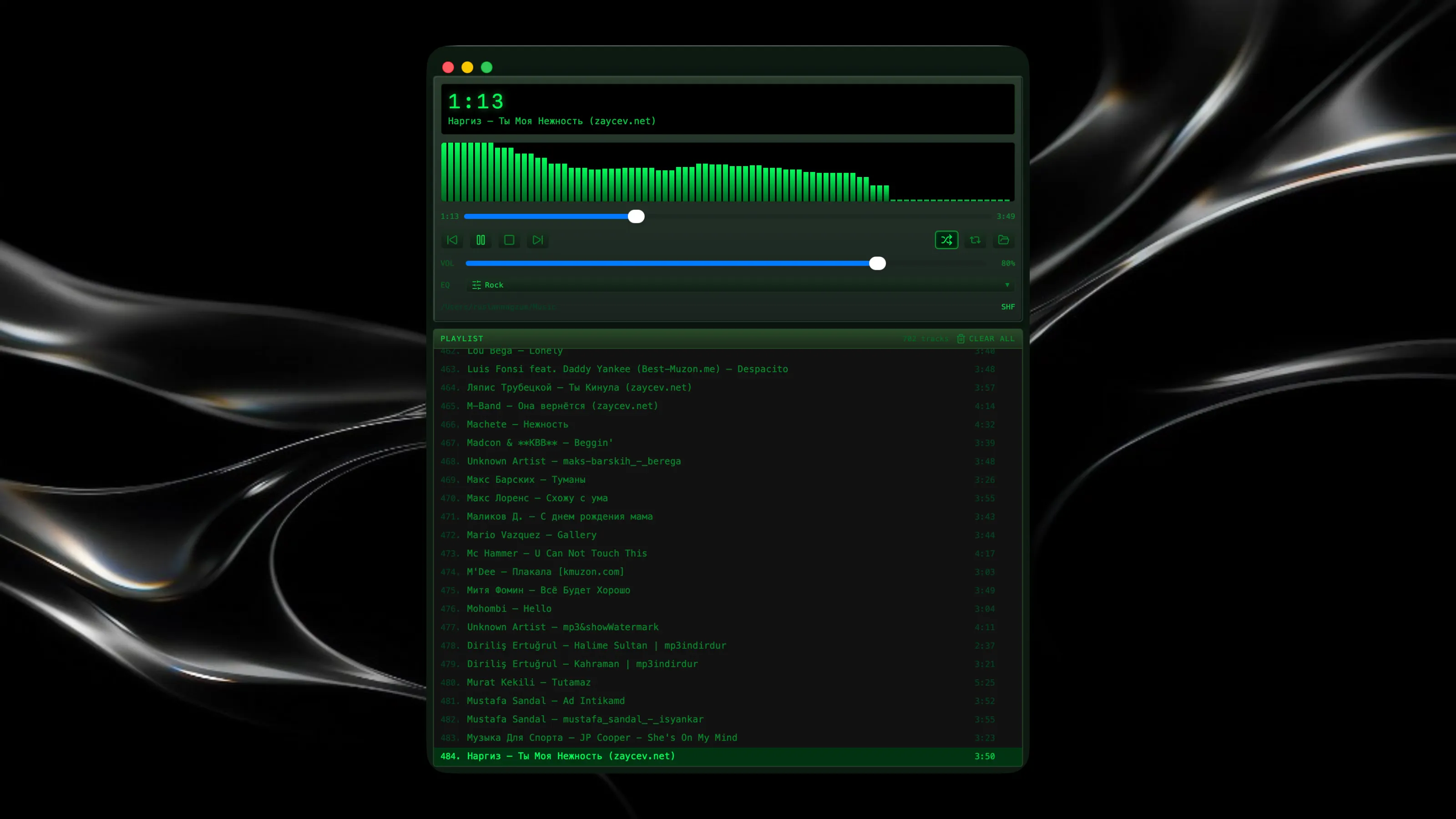Select track 469 Макс Барских Туманы
The height and width of the screenshot is (819, 1456).
tap(728, 480)
